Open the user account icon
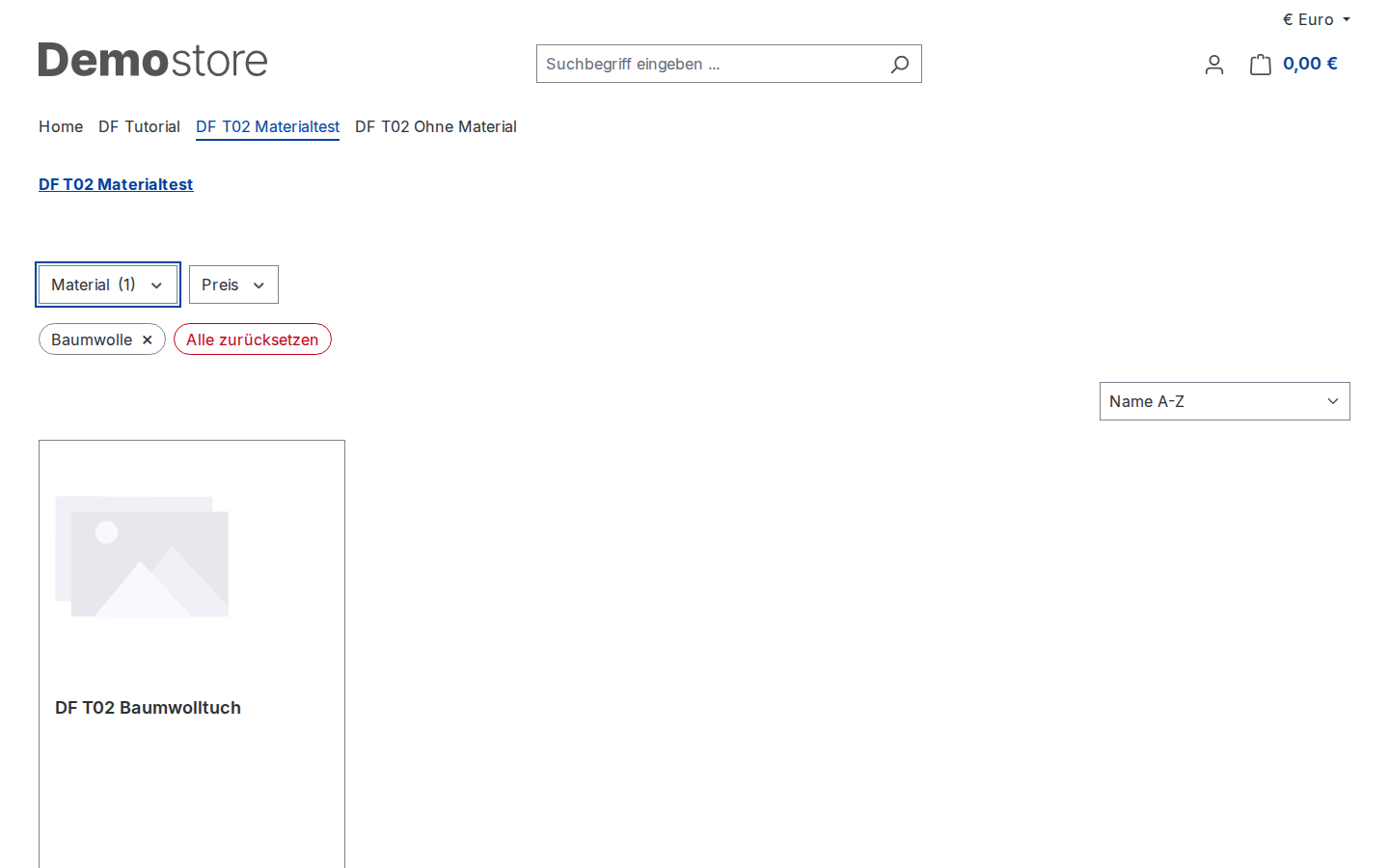Screen dimensions: 1389x868 pyautogui.click(x=1214, y=65)
